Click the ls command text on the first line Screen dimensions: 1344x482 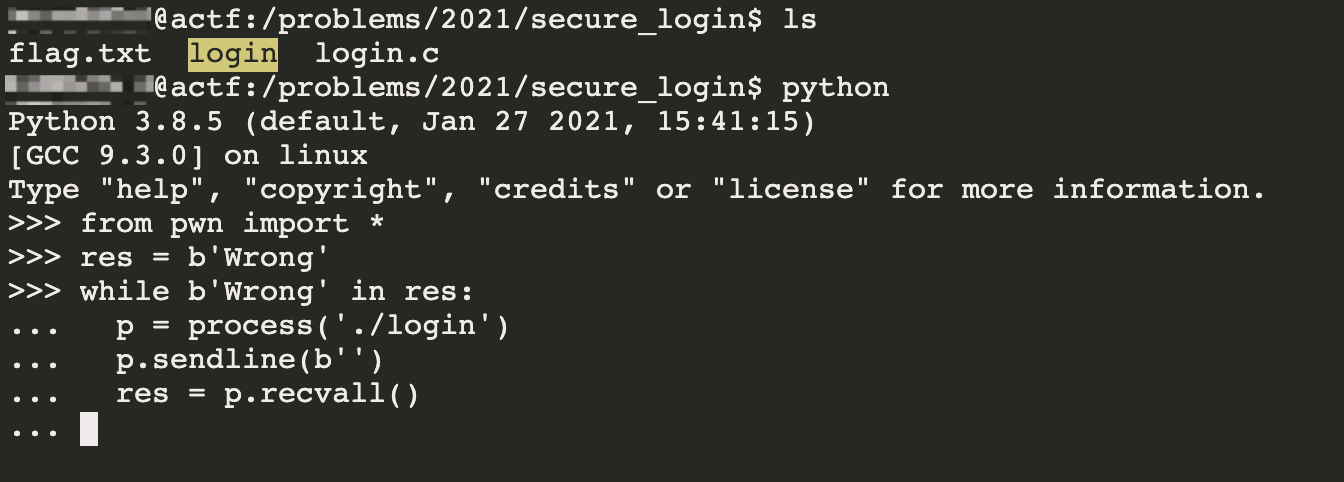click(x=799, y=19)
